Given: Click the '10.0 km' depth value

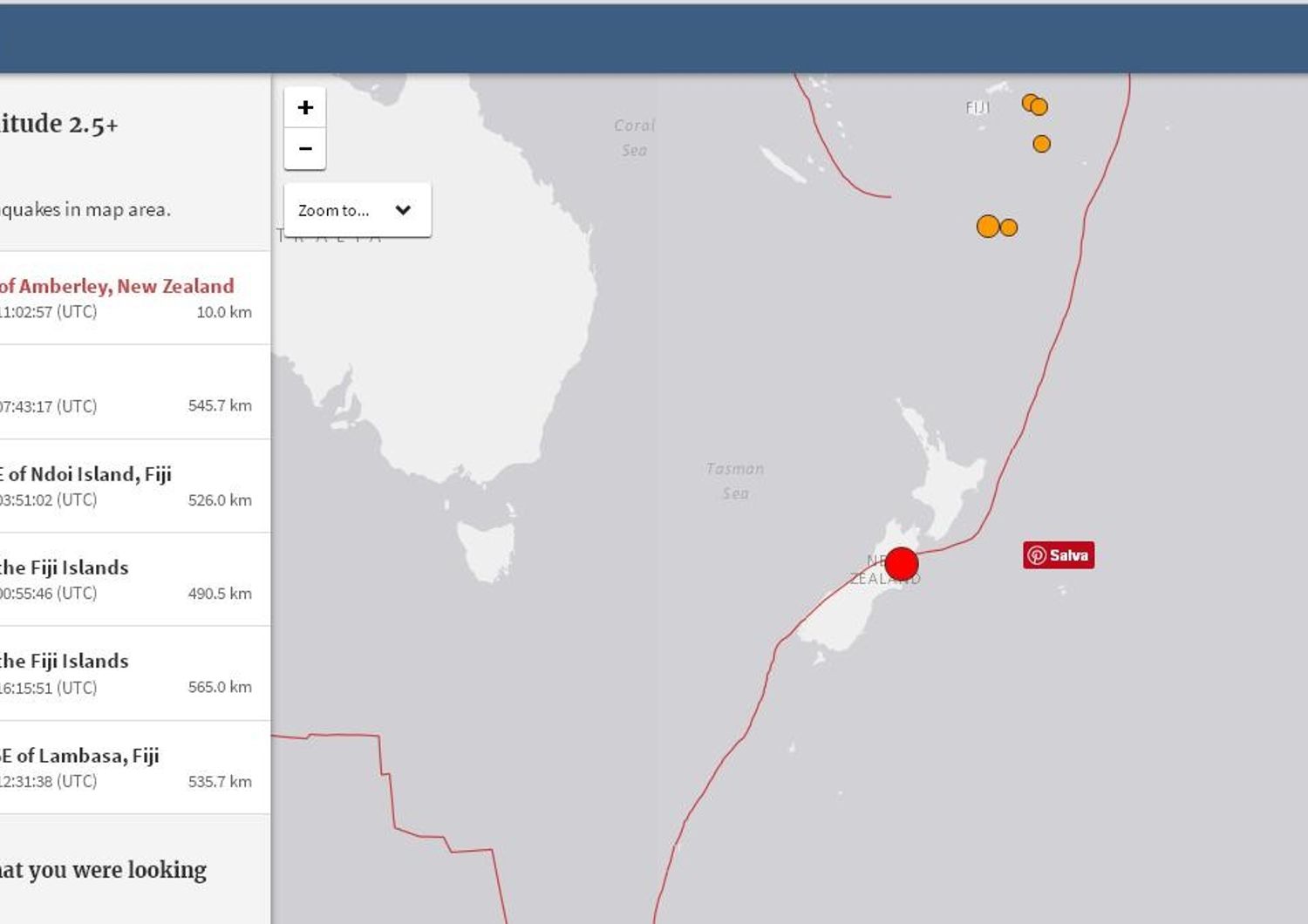Looking at the screenshot, I should [x=224, y=312].
